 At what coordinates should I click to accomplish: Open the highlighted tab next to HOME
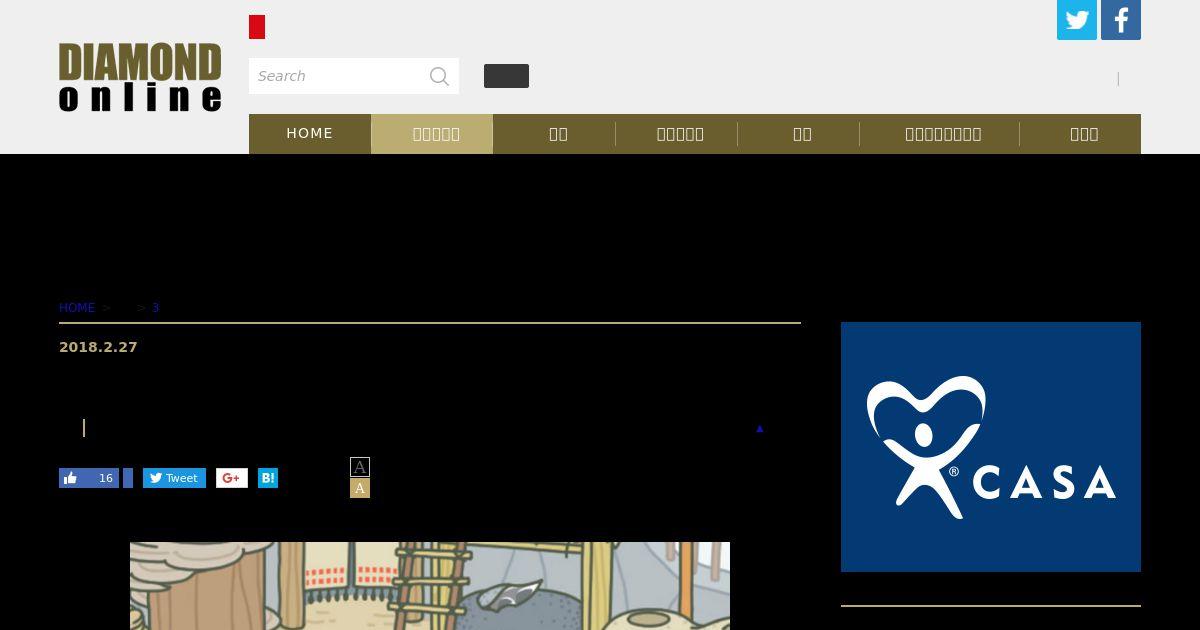[432, 134]
